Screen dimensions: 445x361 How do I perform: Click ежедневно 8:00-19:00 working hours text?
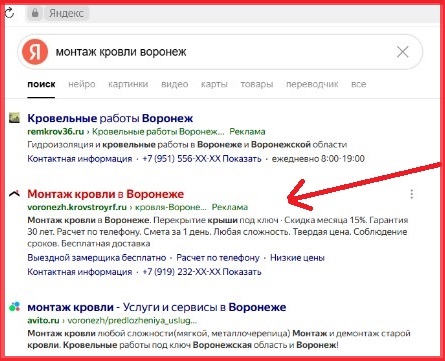tap(318, 158)
